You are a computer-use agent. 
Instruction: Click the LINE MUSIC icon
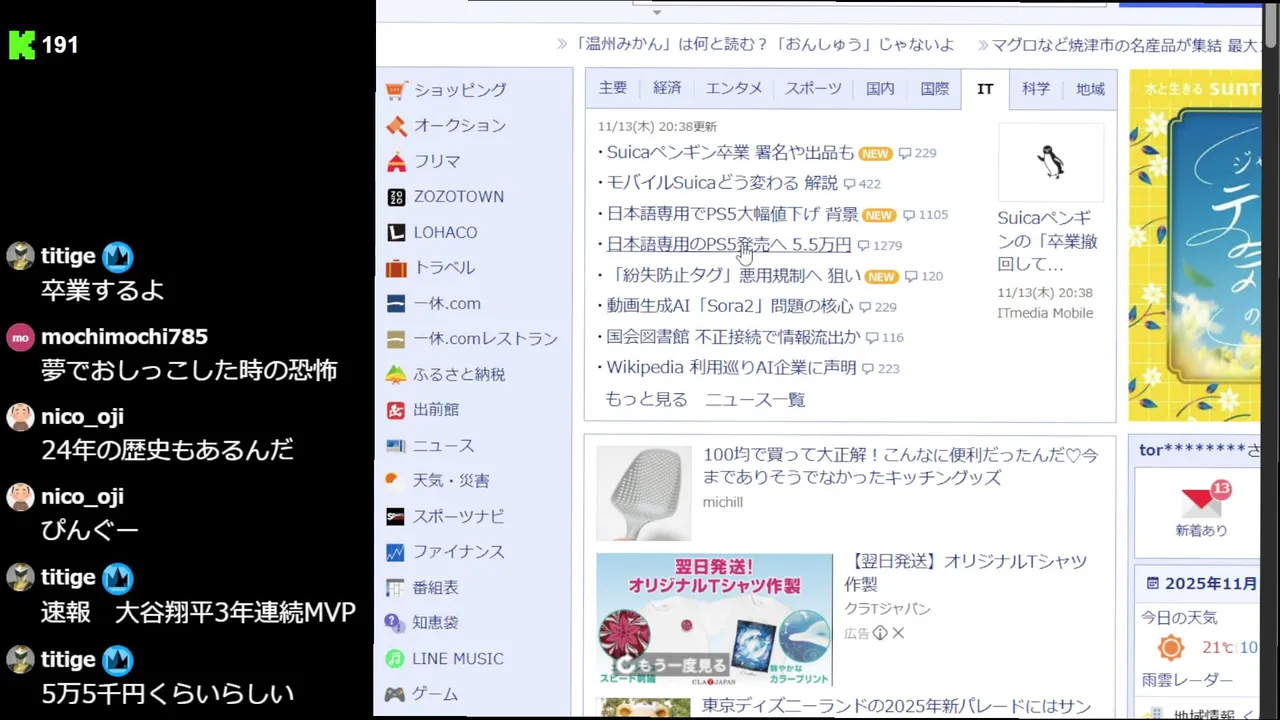(x=395, y=659)
